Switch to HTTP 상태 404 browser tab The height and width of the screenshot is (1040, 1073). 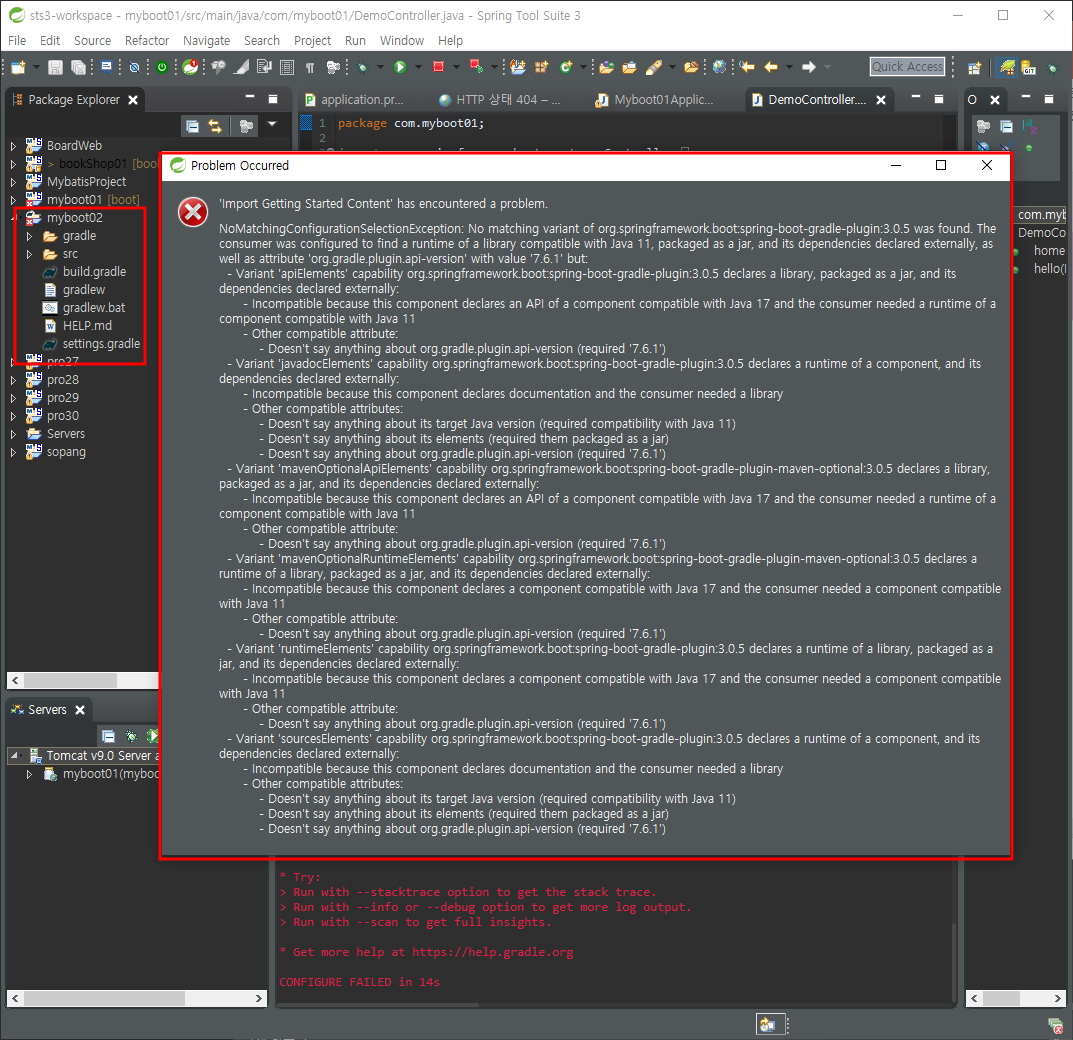point(500,100)
